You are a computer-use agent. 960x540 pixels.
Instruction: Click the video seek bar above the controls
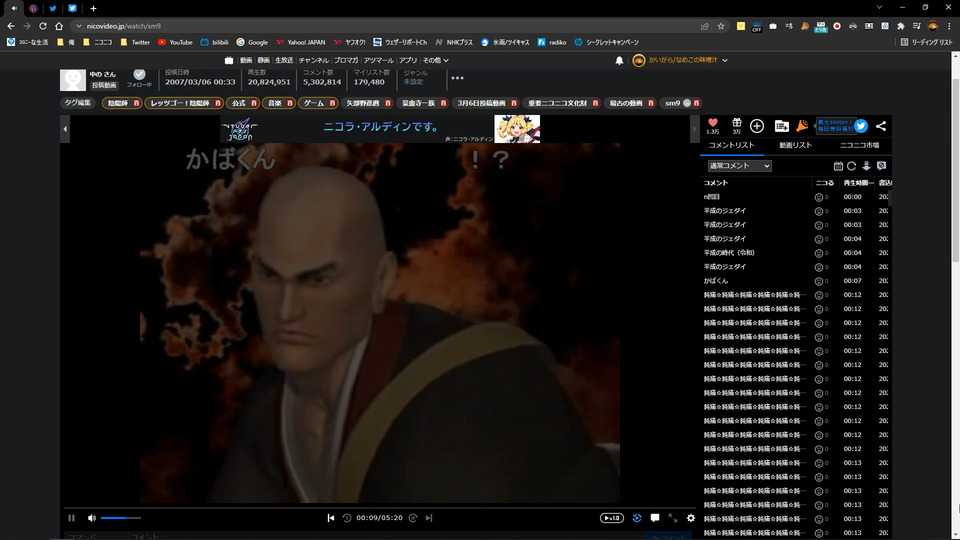pos(380,508)
